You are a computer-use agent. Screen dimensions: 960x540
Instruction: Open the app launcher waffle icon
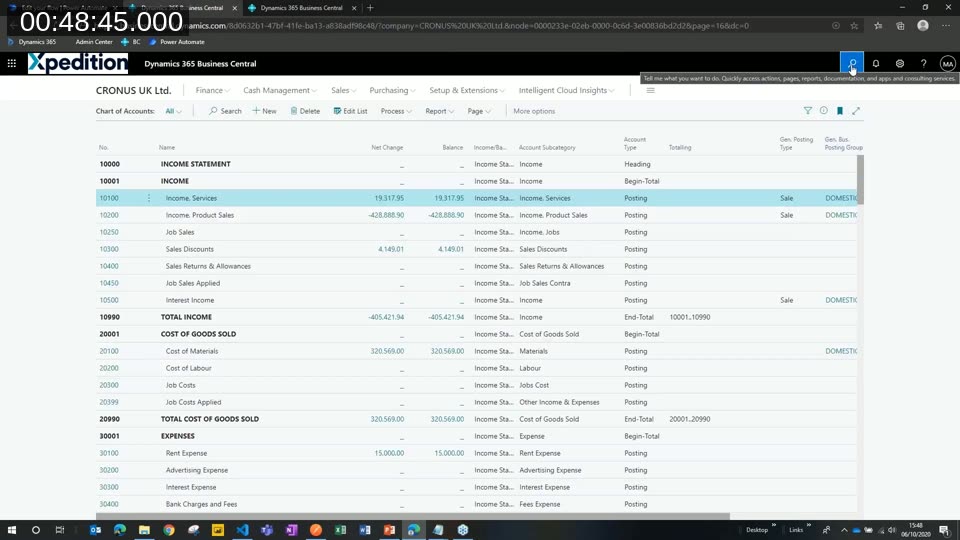[12, 63]
